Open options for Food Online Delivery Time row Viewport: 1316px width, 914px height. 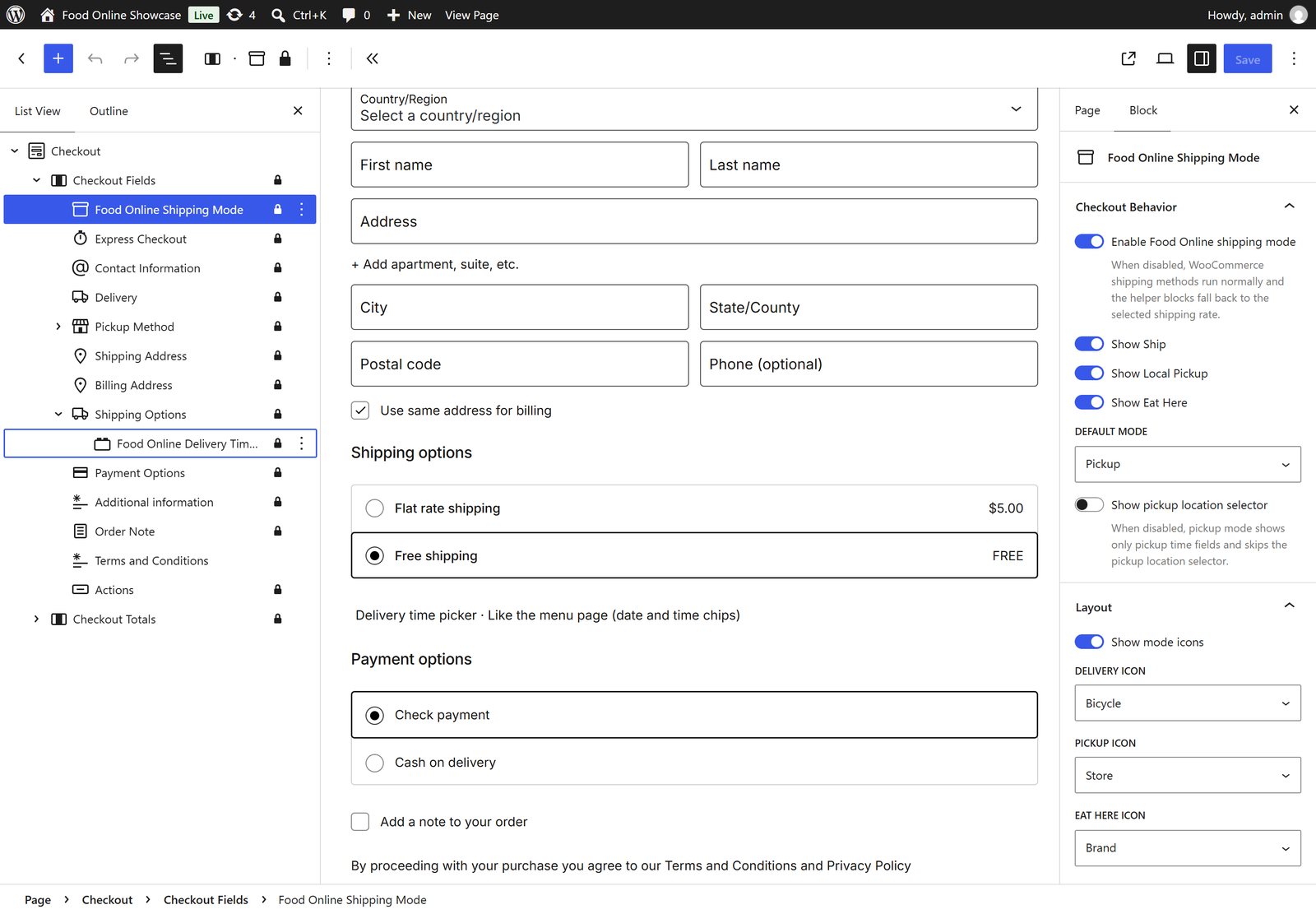pyautogui.click(x=302, y=443)
